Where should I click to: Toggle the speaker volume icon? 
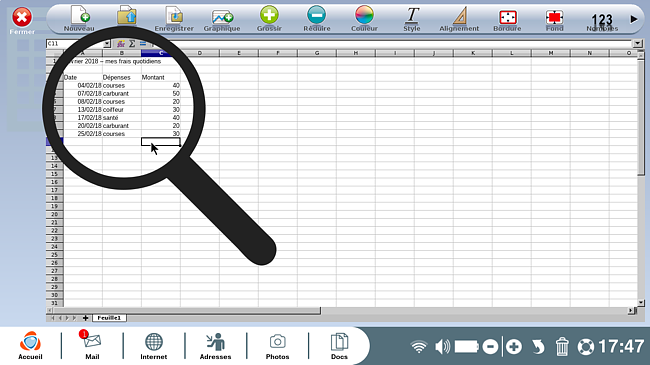[443, 346]
